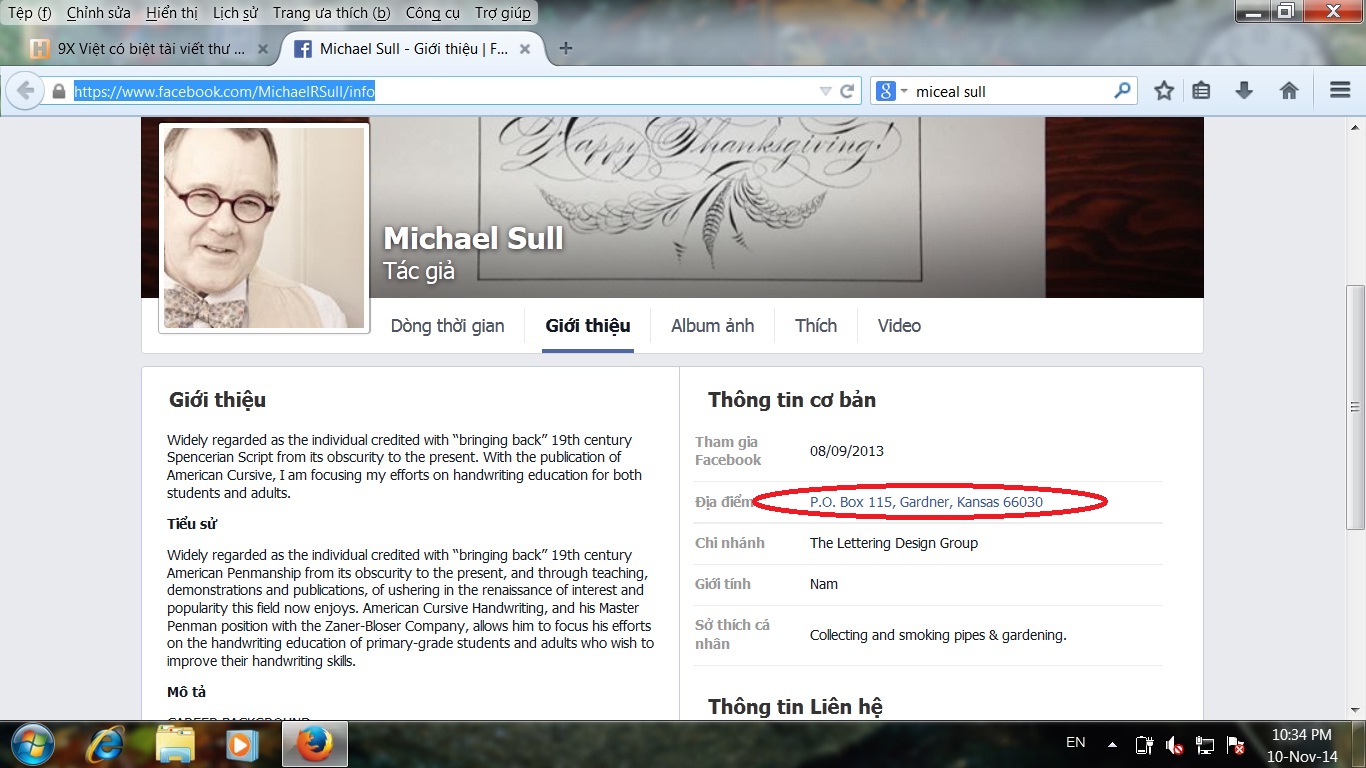Open the Google search engine dropdown
The width and height of the screenshot is (1366, 768).
[892, 91]
